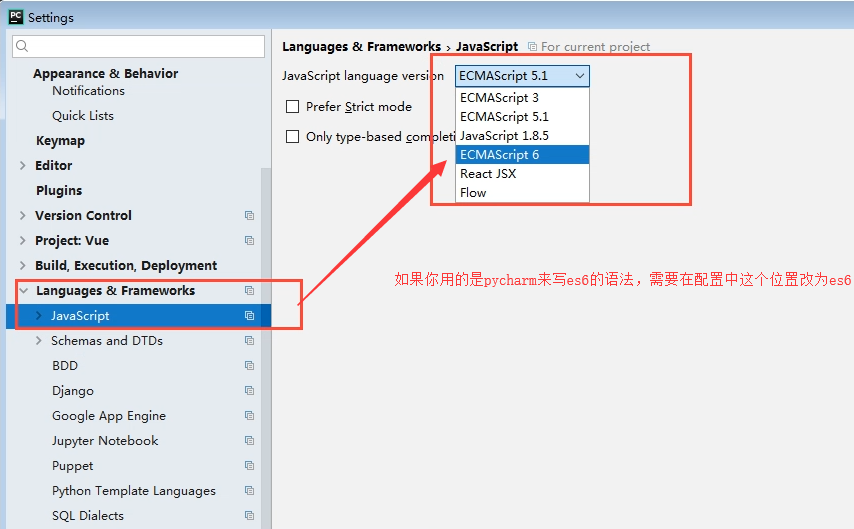Open the SQL Dialects settings page
Screen dimensions: 854x529
(88, 516)
